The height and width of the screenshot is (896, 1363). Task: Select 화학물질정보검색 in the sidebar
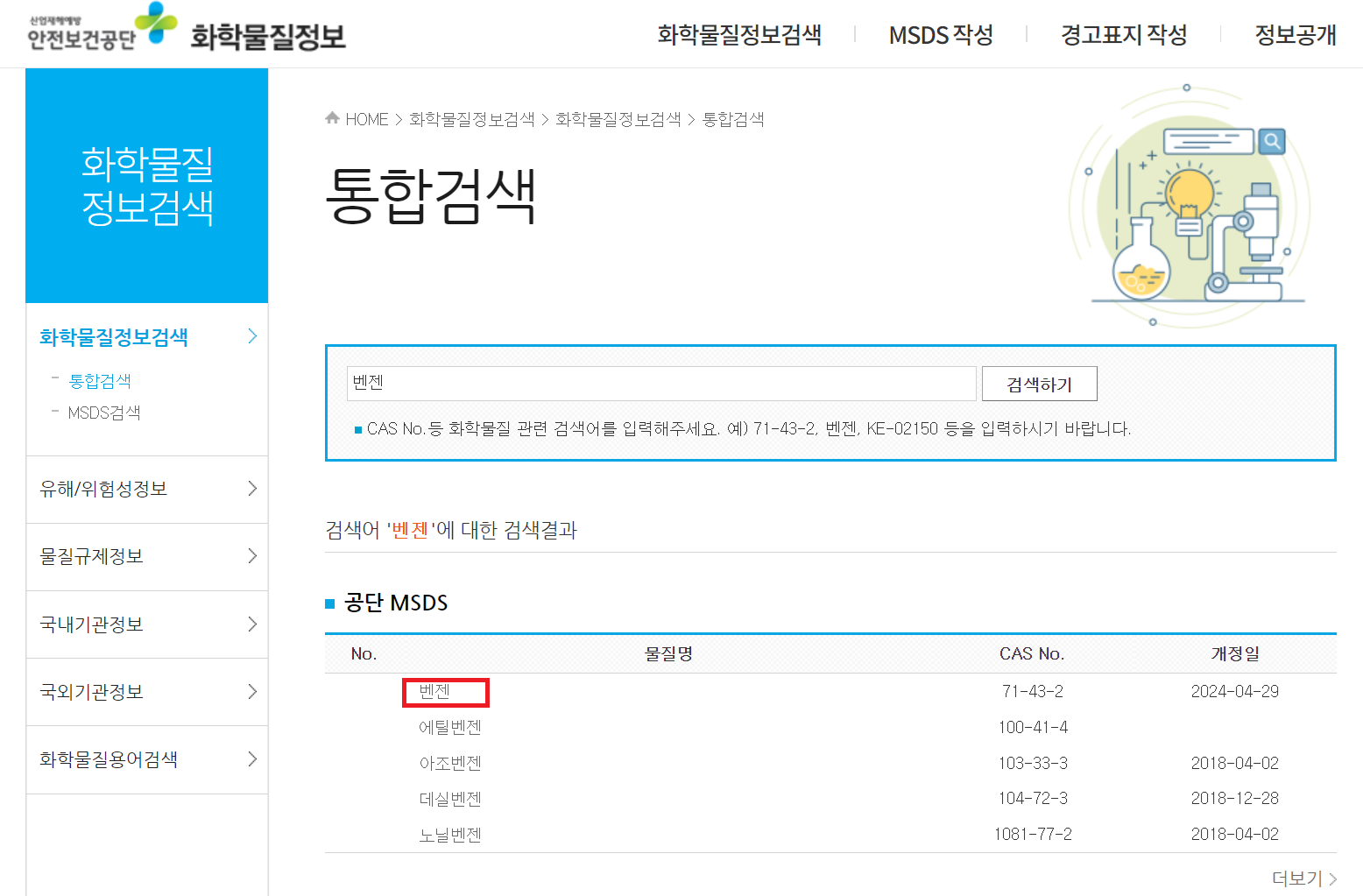pos(114,337)
